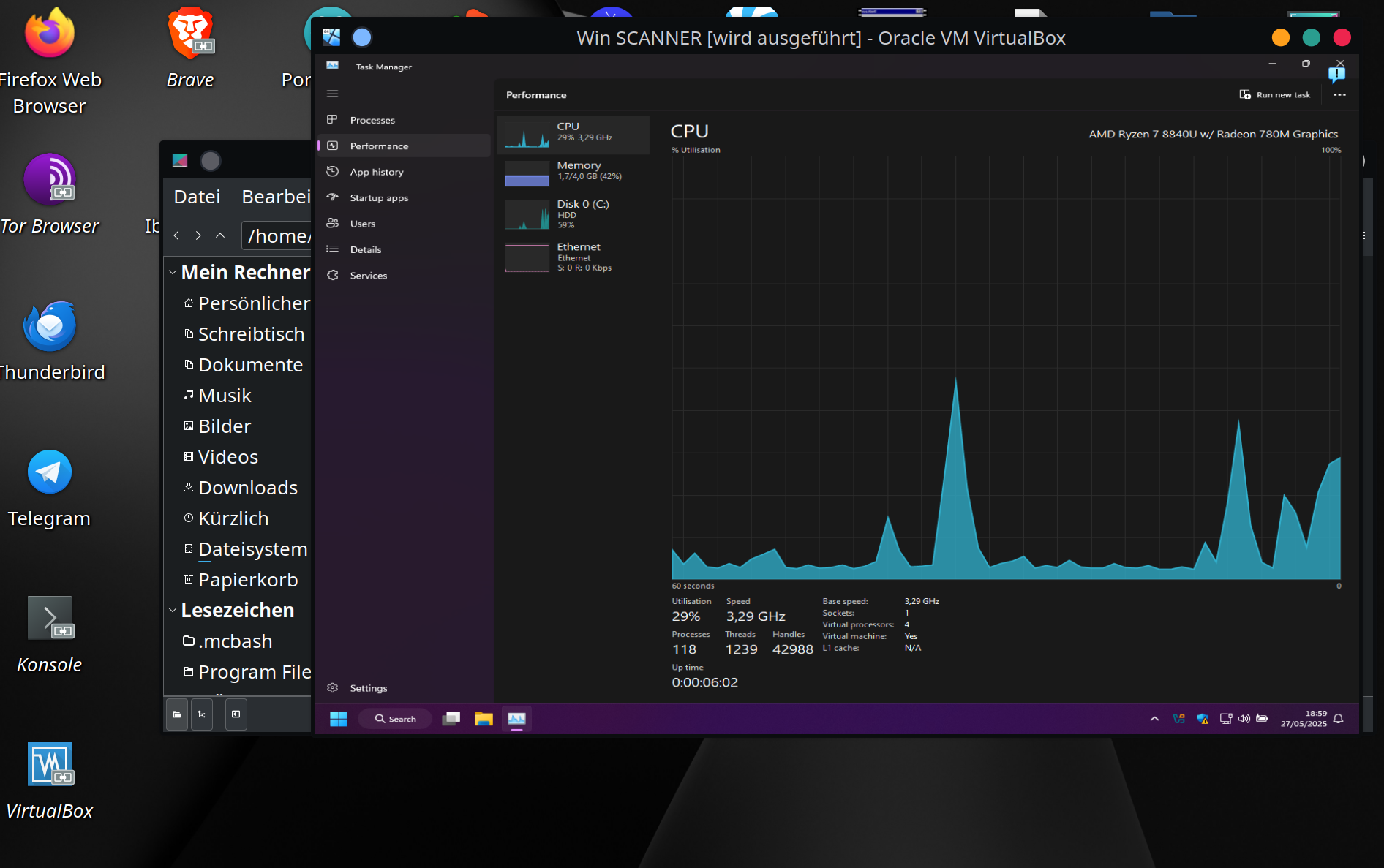1384x868 pixels.
Task: Show places view button in file manager
Action: click(x=176, y=714)
